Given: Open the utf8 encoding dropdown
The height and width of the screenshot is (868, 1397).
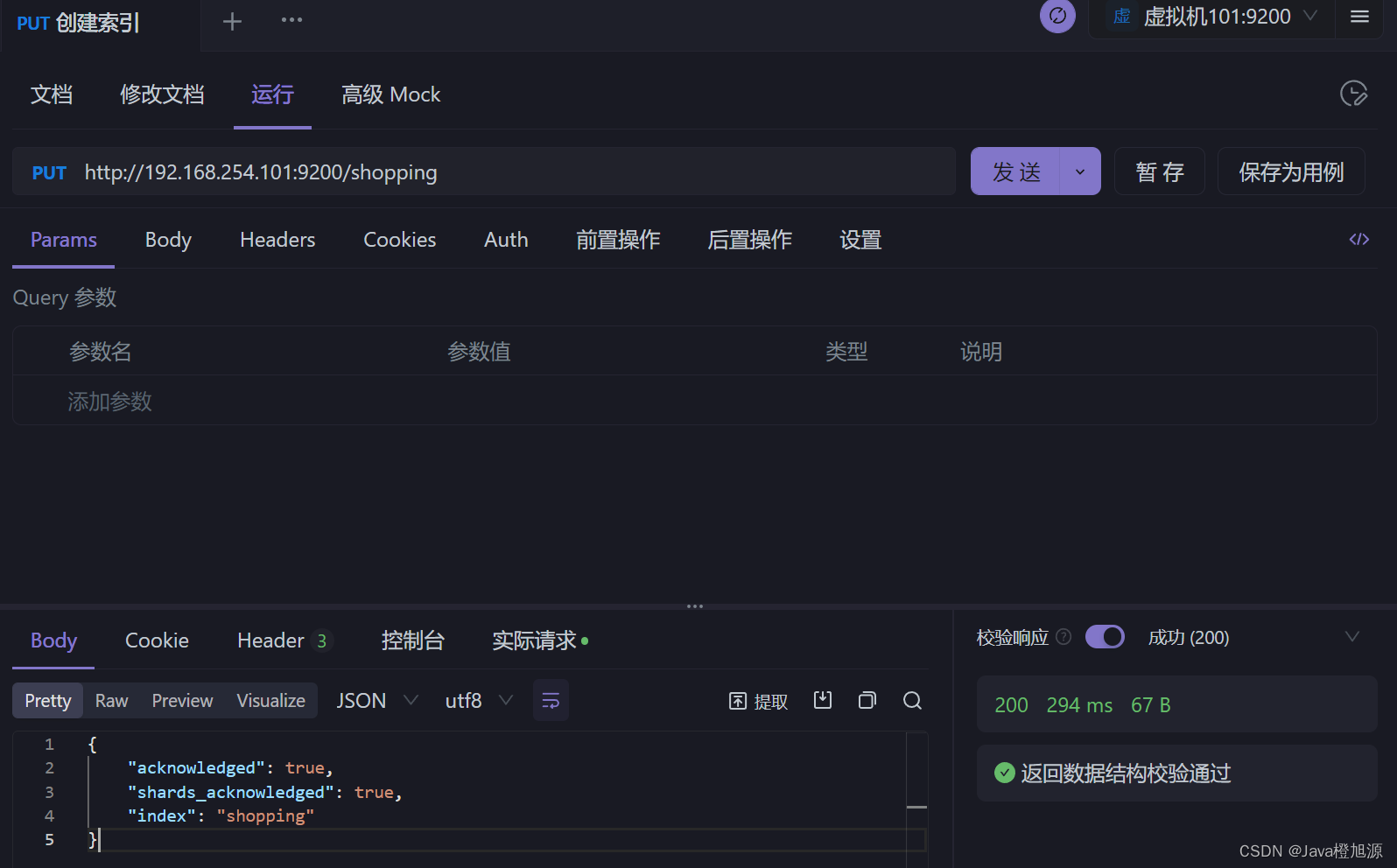Looking at the screenshot, I should (x=479, y=700).
